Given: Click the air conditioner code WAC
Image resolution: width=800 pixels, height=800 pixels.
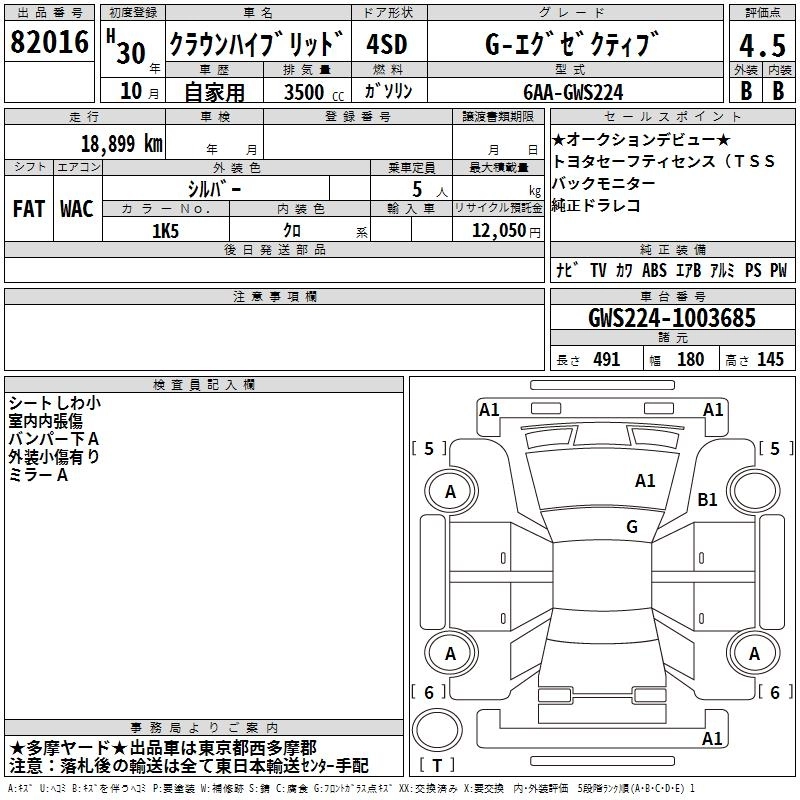Looking at the screenshot, I should 77,209.
